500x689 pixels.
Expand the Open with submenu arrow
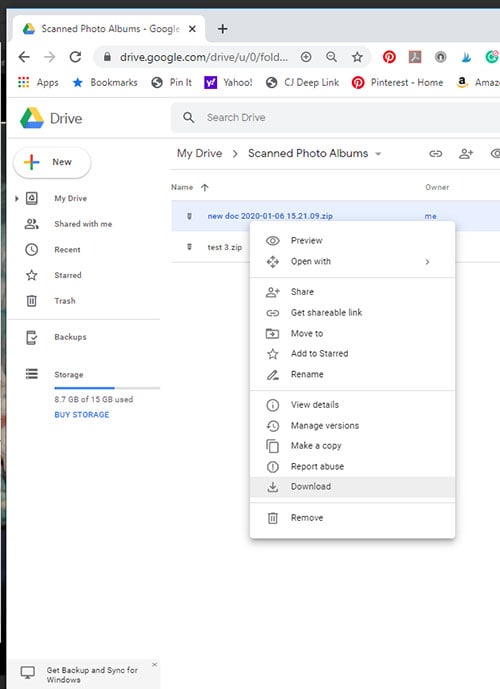pos(428,262)
